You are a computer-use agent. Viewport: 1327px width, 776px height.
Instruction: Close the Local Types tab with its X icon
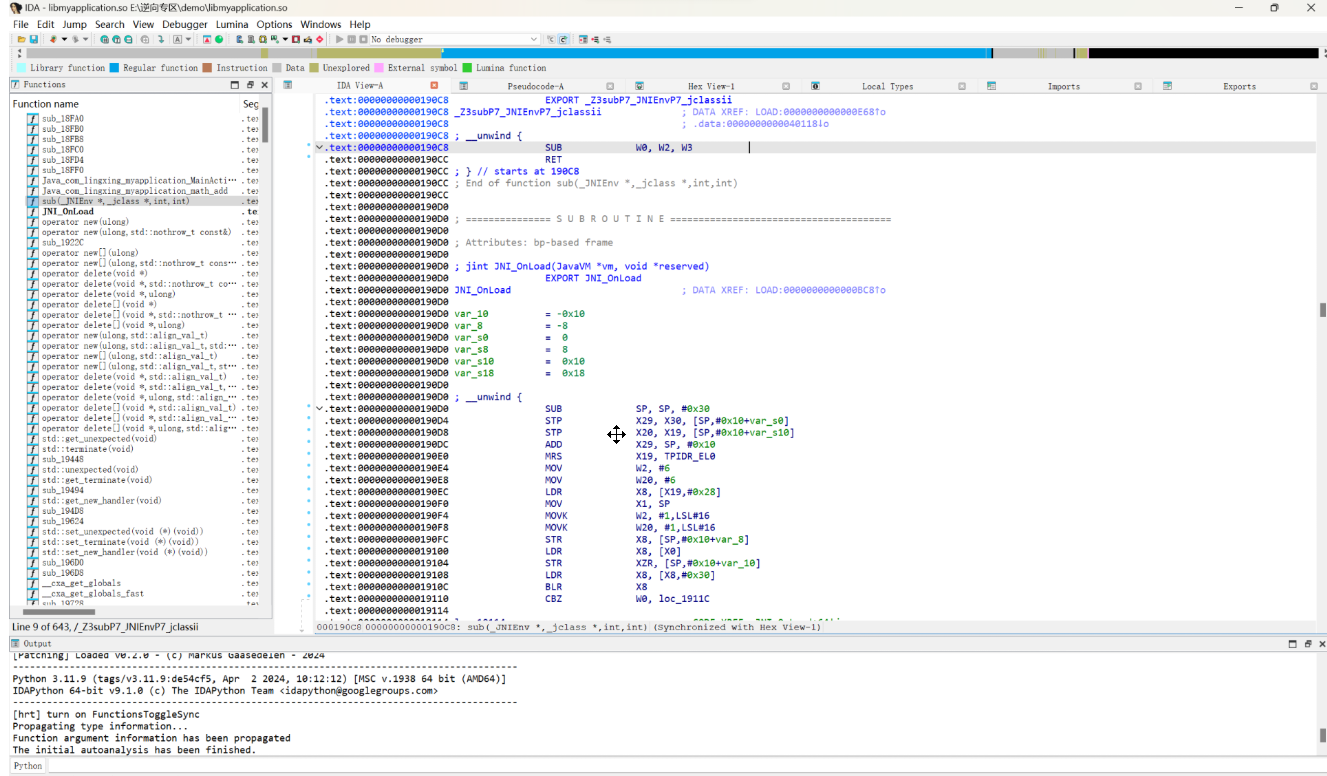(961, 86)
